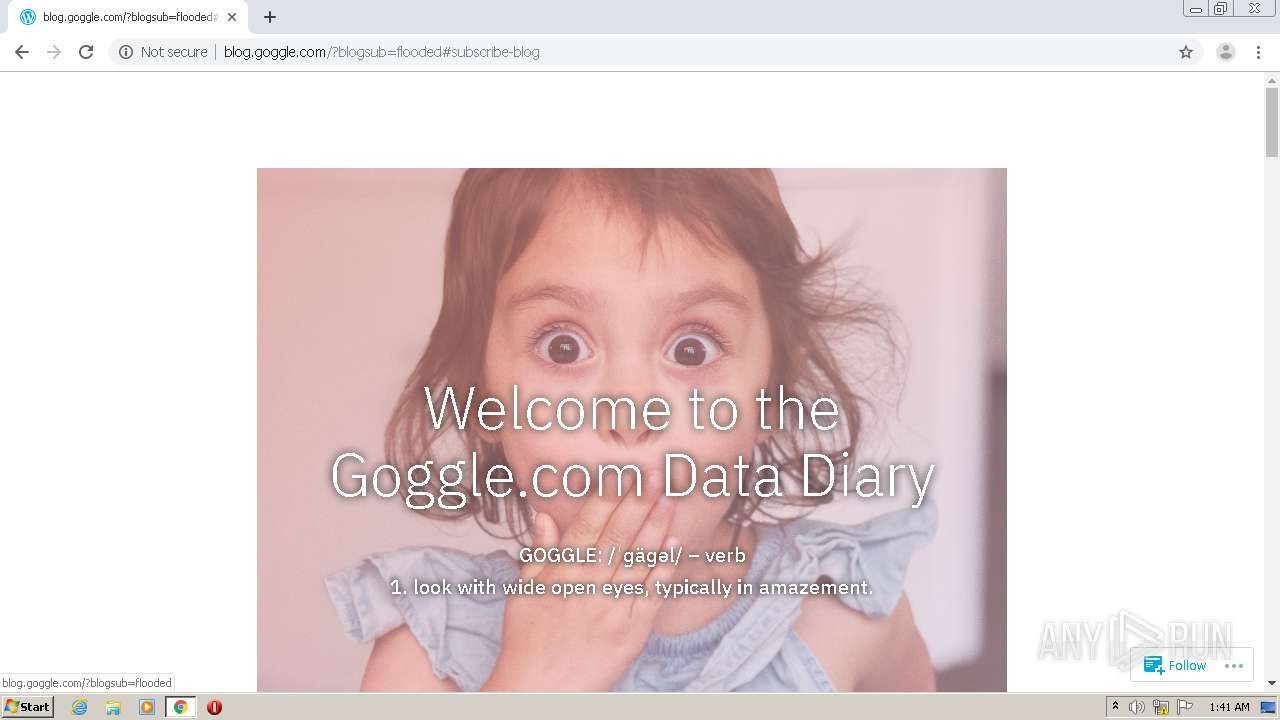Open a new browser tab

coord(270,17)
